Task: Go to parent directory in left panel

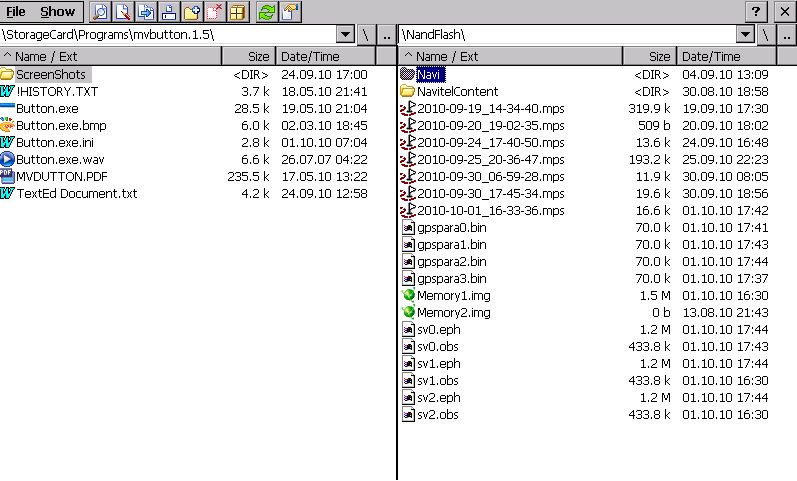Action: pyautogui.click(x=386, y=34)
